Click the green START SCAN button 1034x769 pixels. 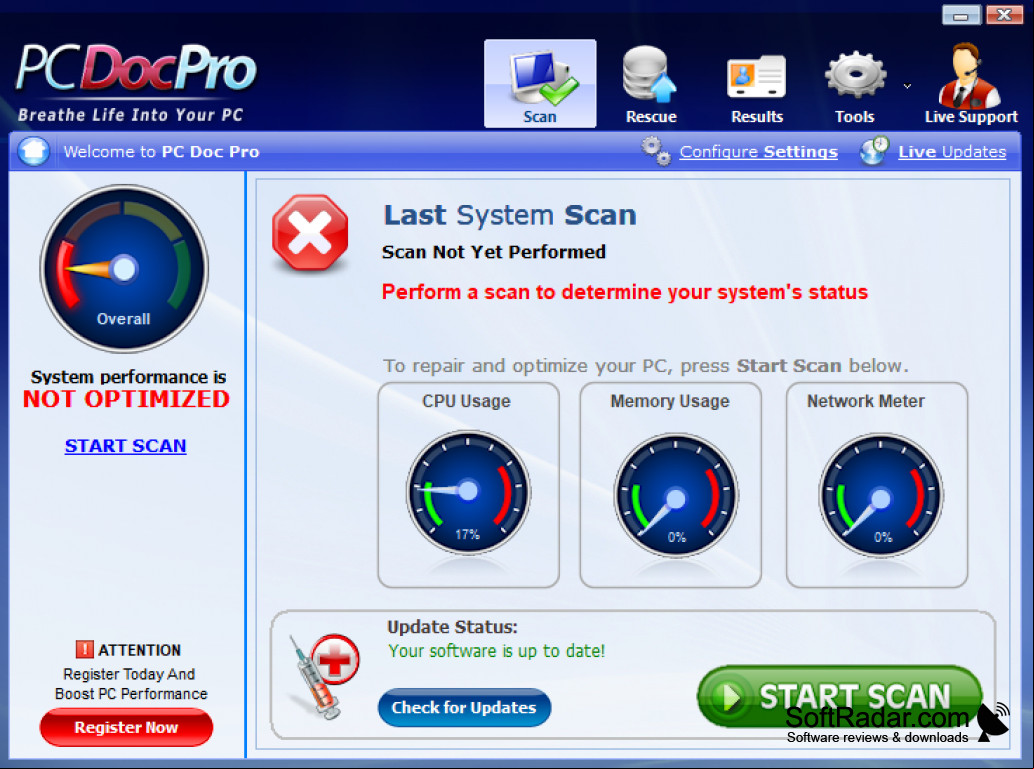coord(839,696)
